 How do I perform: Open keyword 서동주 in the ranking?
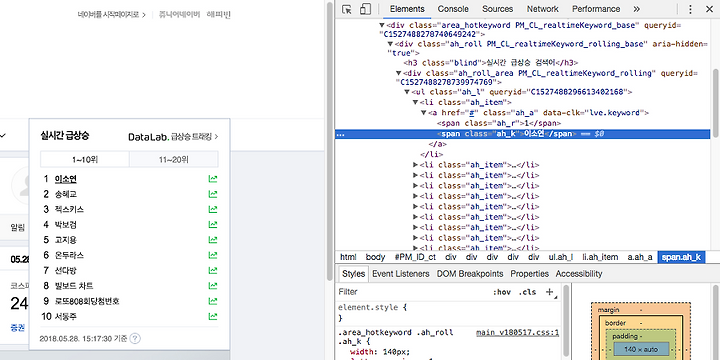[x=65, y=316]
